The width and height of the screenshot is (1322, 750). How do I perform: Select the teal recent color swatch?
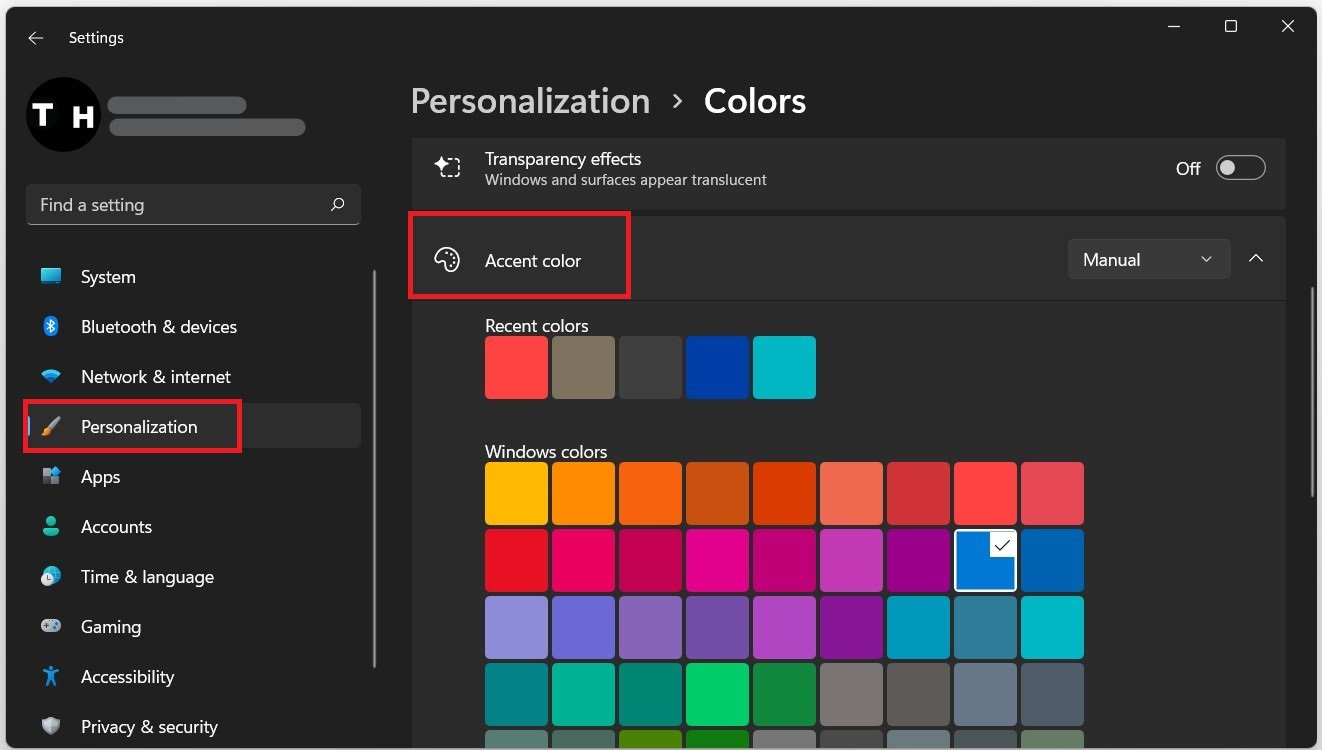click(784, 368)
